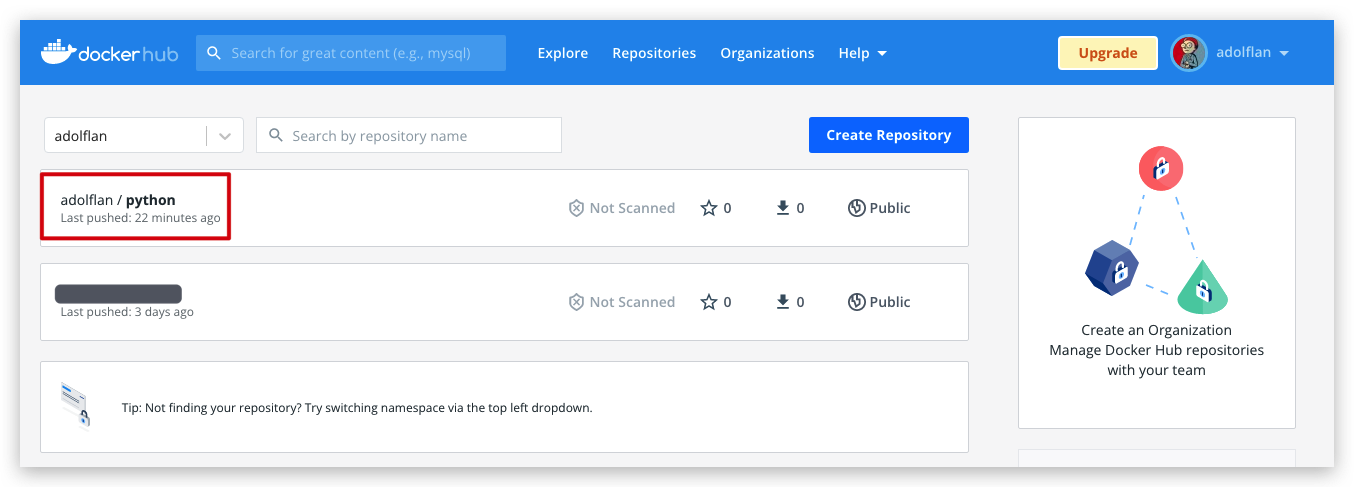The image size is (1354, 487).
Task: Go to the Repositories page
Action: (654, 53)
